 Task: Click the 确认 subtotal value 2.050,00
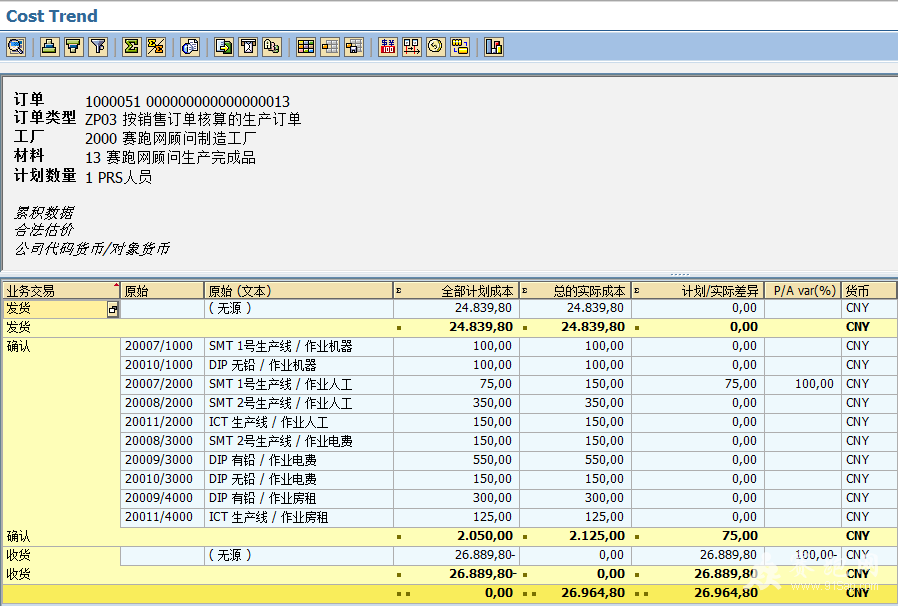coord(485,536)
